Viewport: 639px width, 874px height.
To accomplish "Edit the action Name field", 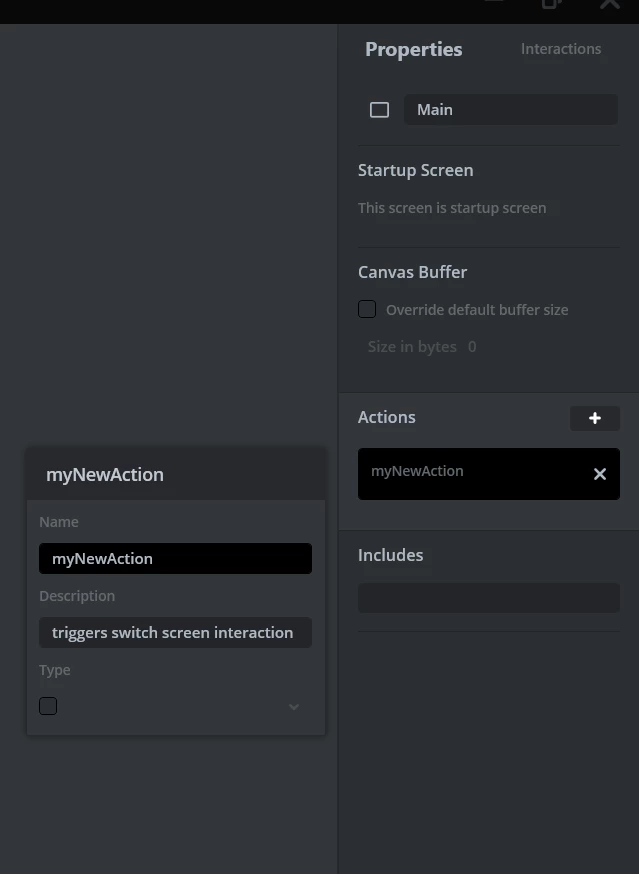I will click(175, 559).
